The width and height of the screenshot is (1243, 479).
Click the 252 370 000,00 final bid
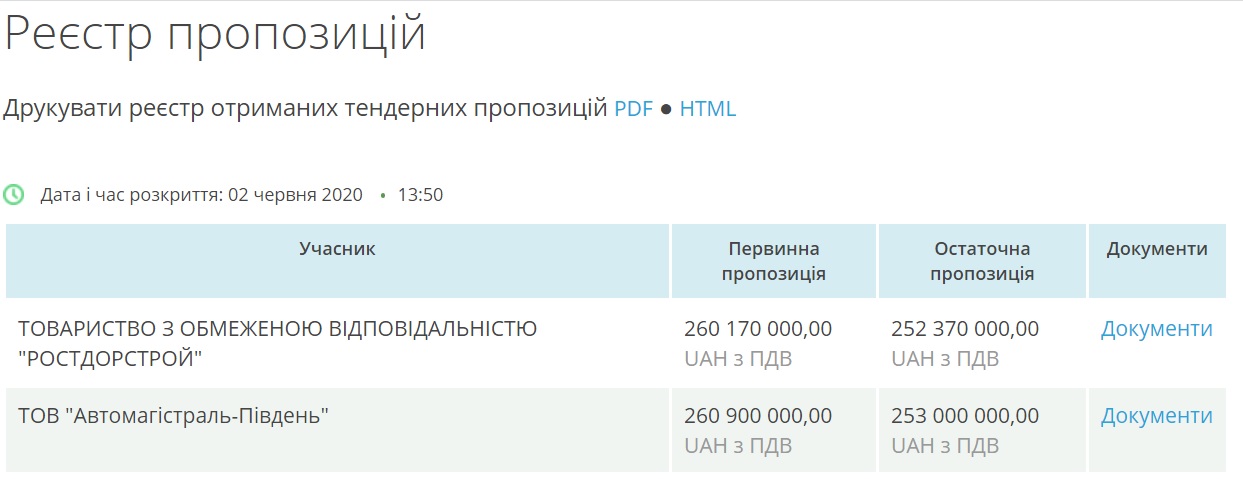click(x=965, y=329)
